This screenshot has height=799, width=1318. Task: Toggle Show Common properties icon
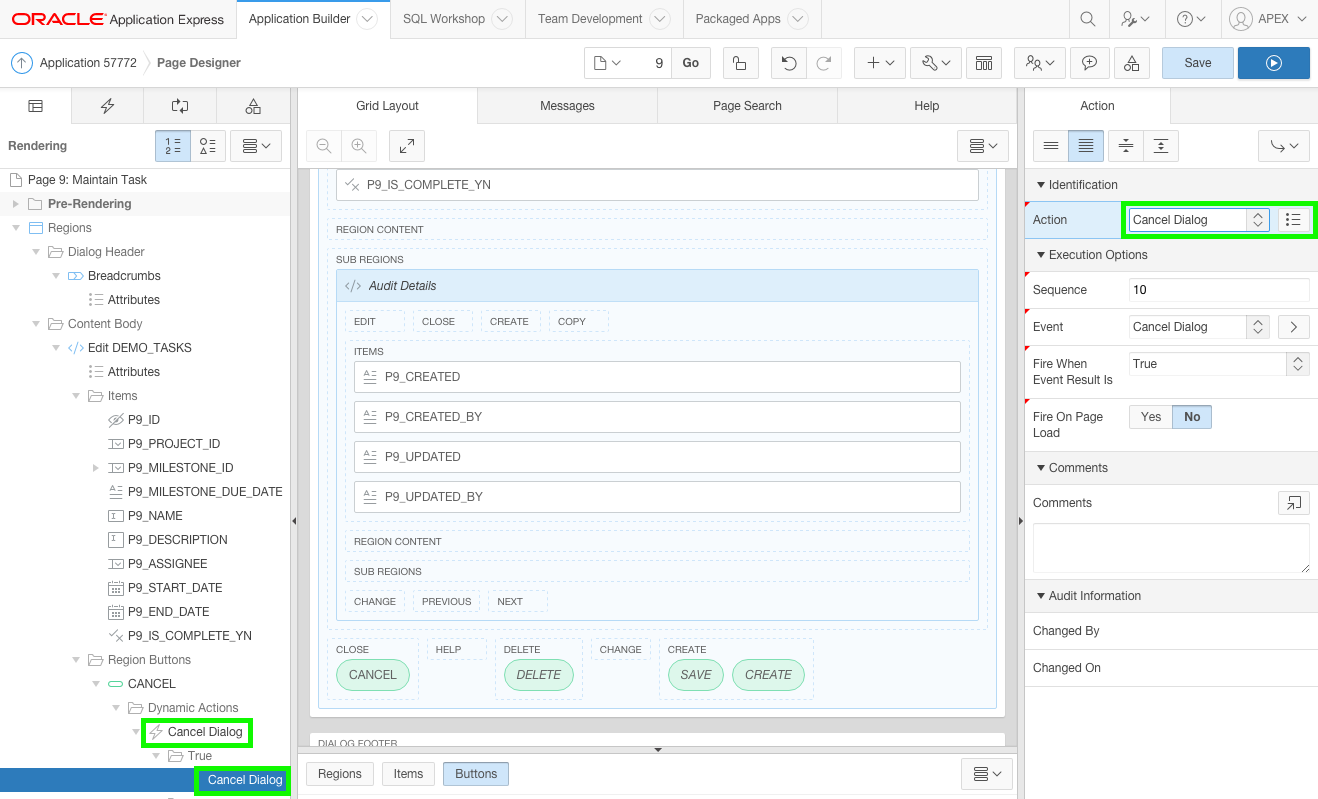click(x=1050, y=146)
